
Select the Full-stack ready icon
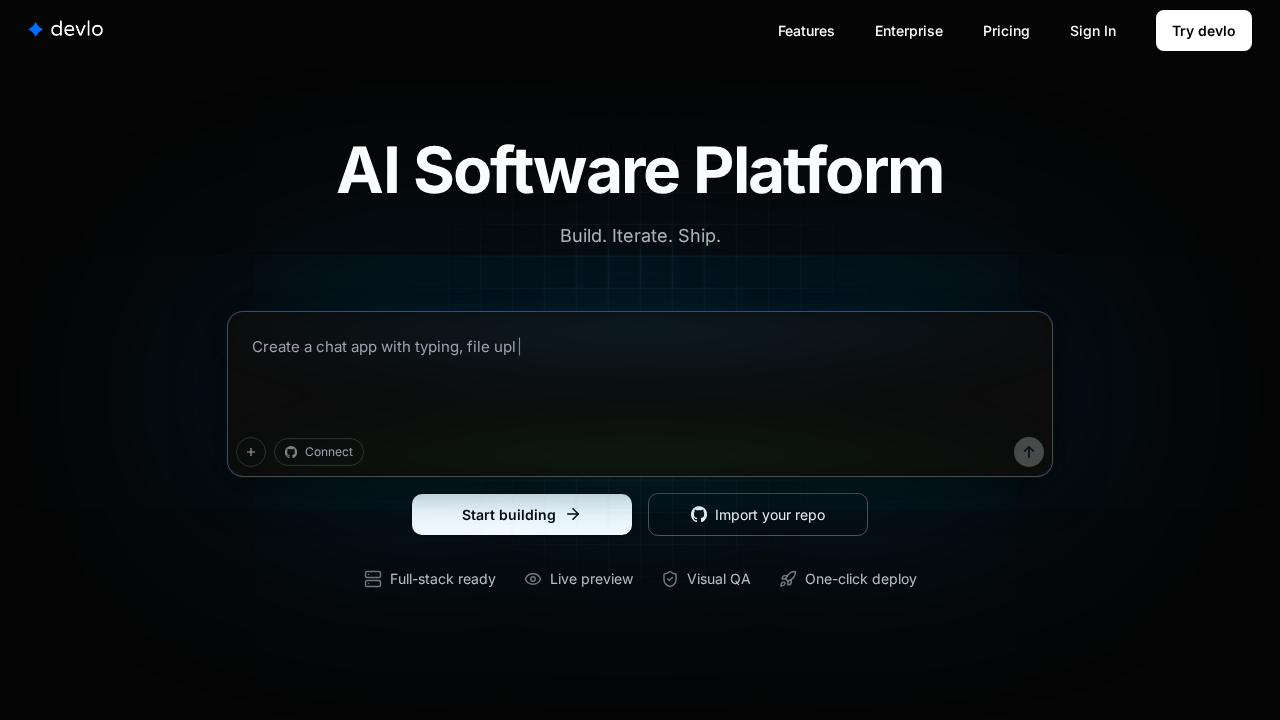[372, 579]
